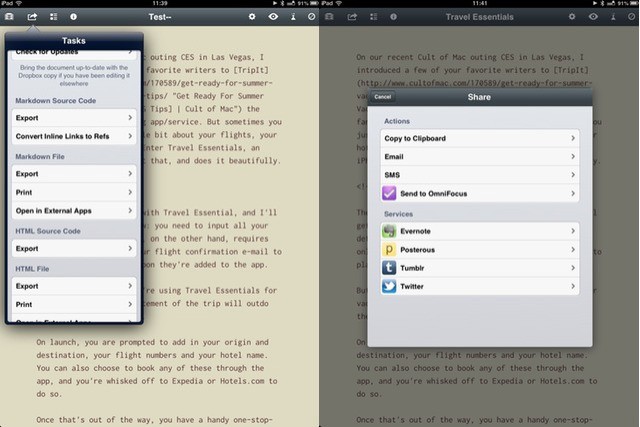Cancel the Share dialog
This screenshot has width=640, height=427.
(382, 97)
